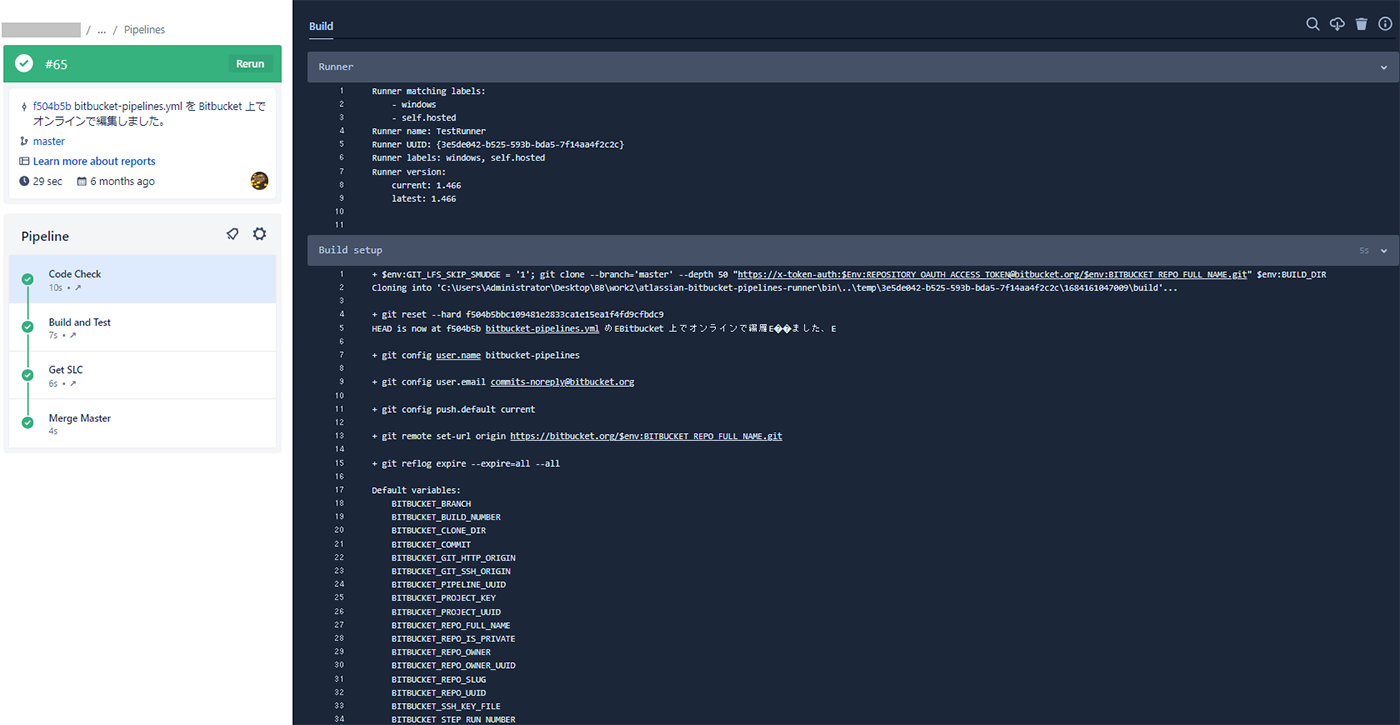
Task: Click the green success check next to #65
Action: tap(24, 64)
